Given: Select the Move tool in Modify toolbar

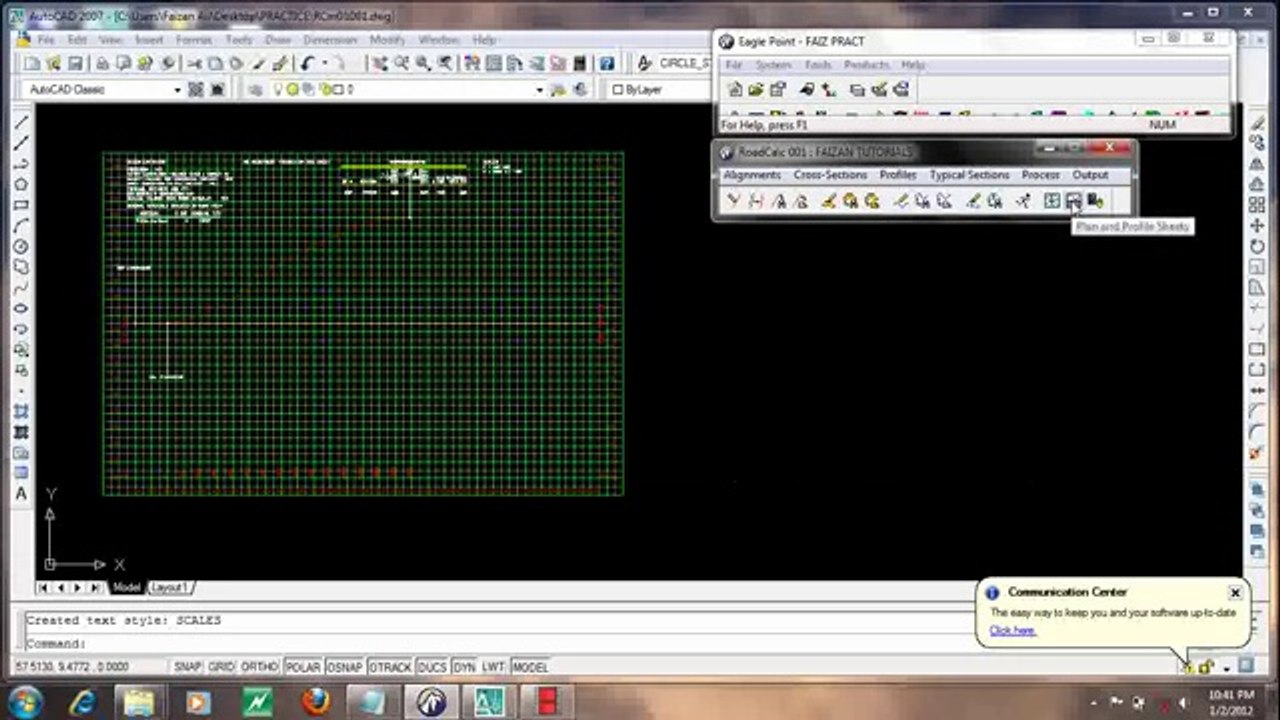Looking at the screenshot, I should 1257,226.
